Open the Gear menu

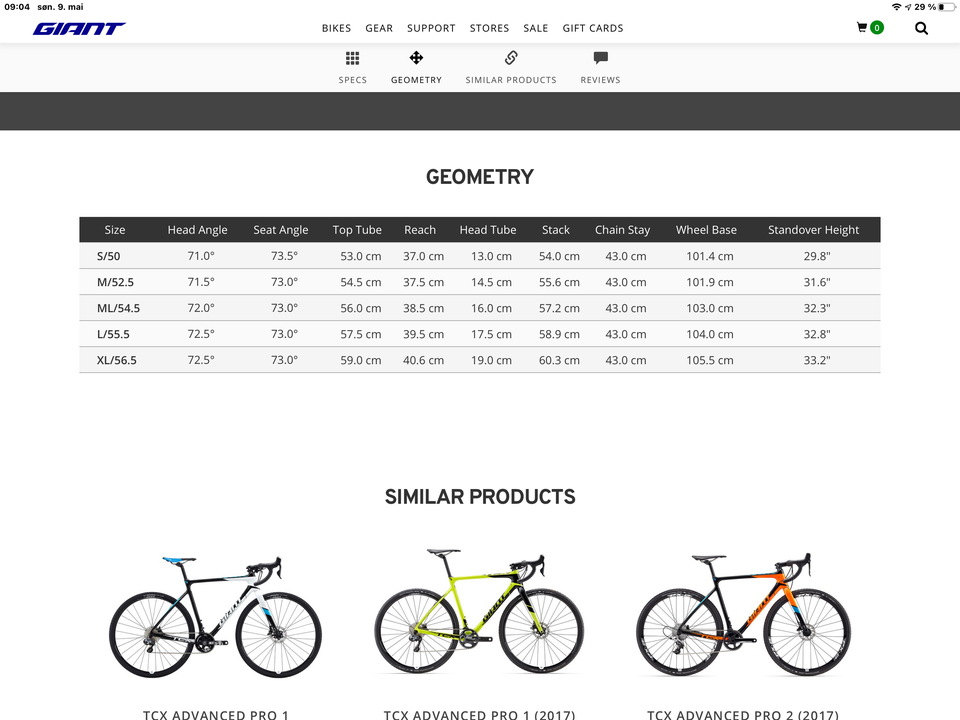point(379,28)
